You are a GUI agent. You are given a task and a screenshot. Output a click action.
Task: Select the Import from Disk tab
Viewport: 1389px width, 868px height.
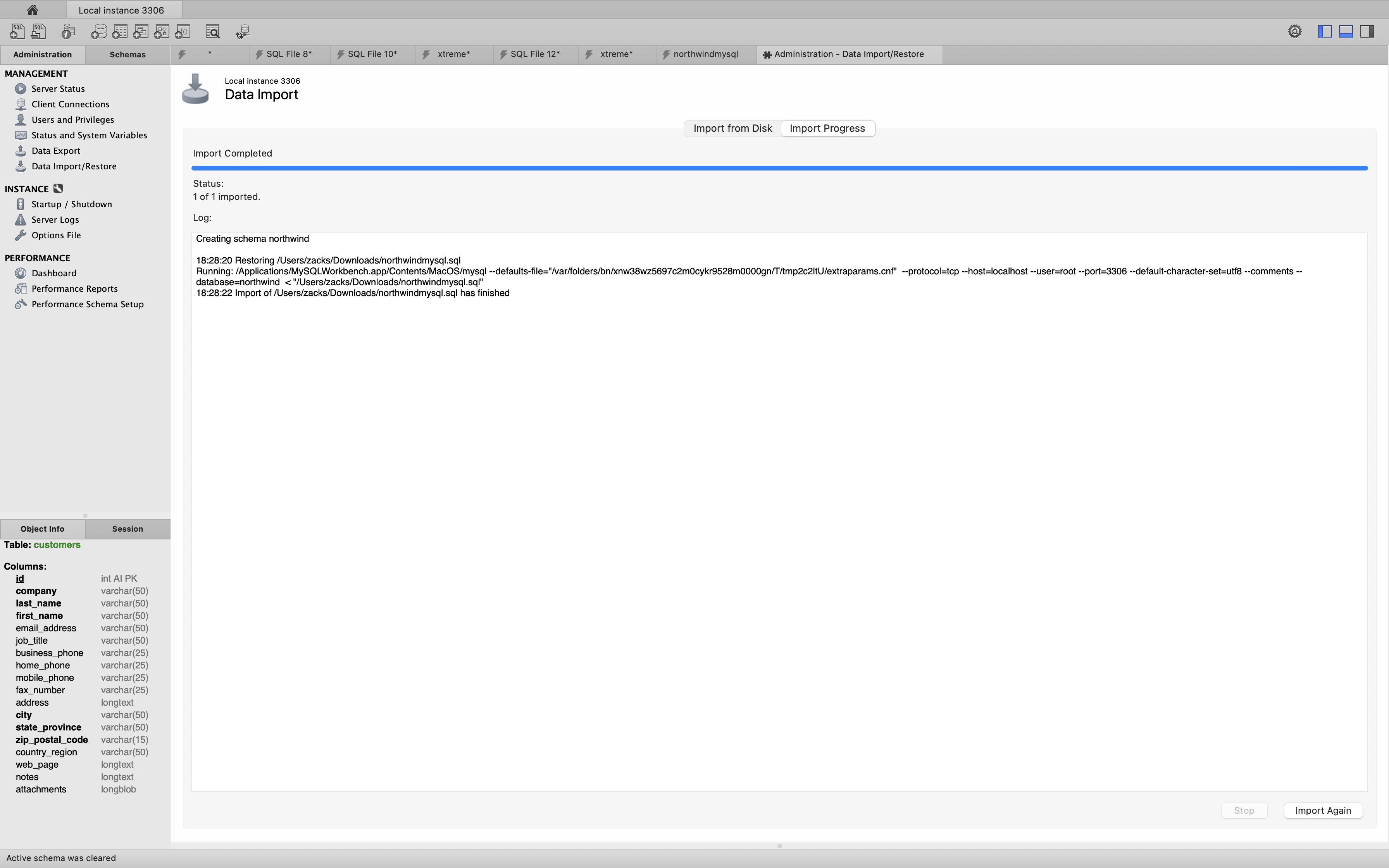[732, 129]
